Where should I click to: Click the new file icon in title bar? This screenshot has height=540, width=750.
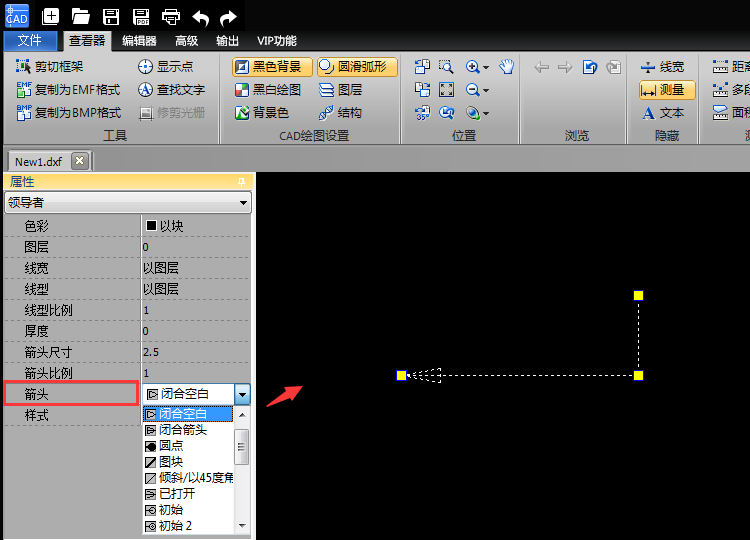[50, 17]
